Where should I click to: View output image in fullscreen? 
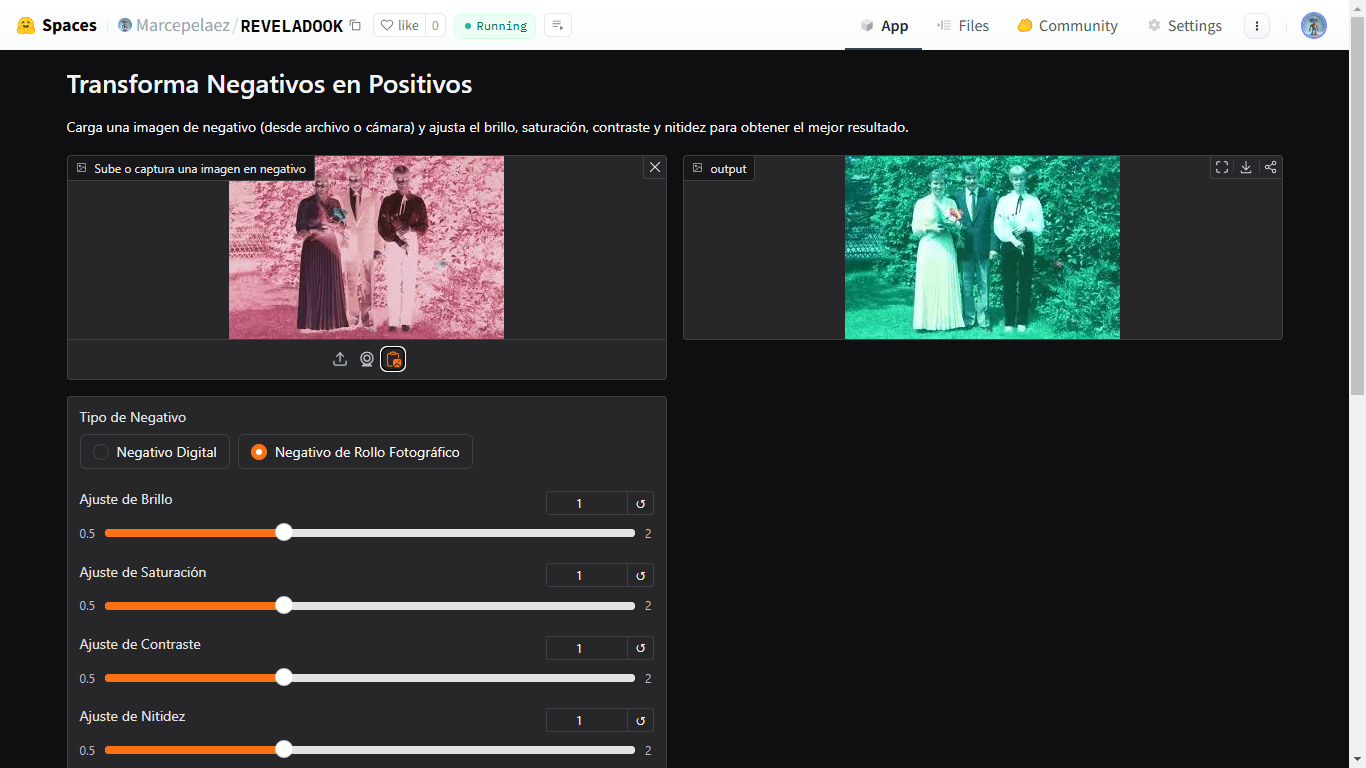(x=1222, y=167)
